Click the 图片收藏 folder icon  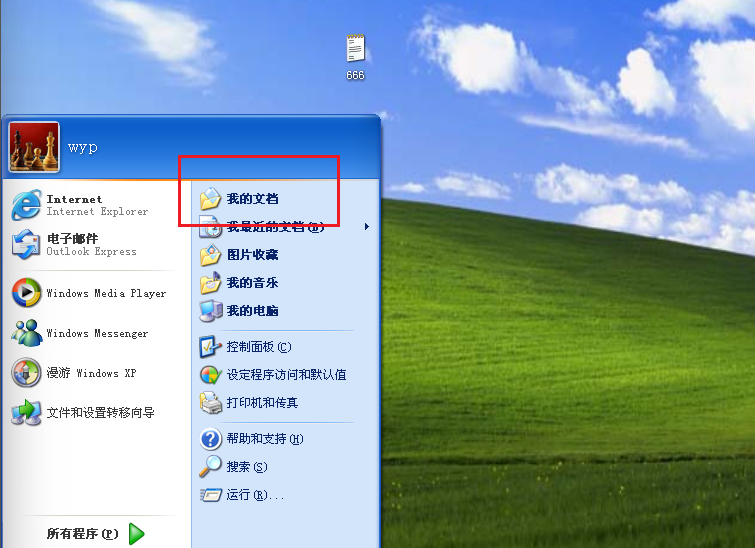pos(210,255)
